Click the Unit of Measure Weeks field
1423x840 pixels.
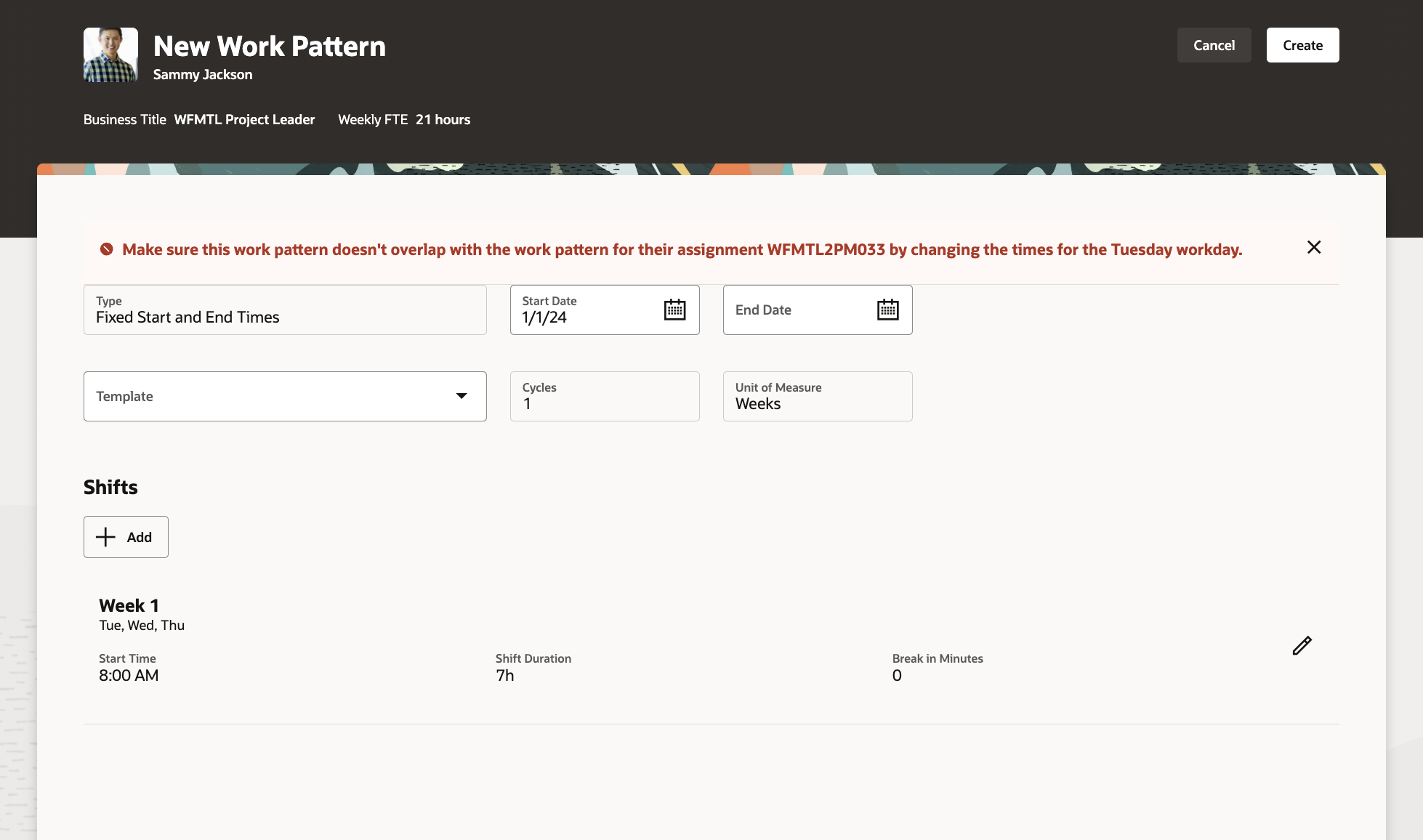click(x=817, y=397)
